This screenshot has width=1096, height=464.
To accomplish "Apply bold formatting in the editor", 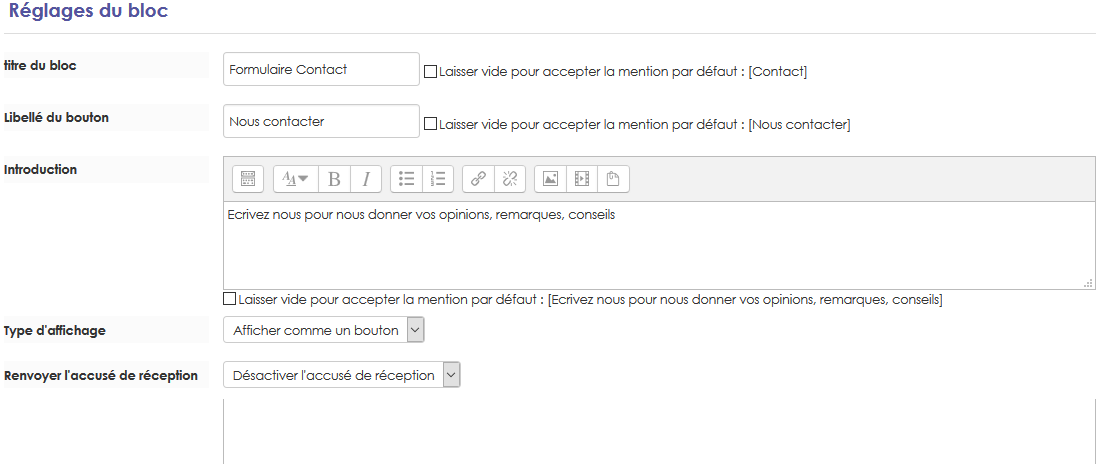I will point(334,179).
